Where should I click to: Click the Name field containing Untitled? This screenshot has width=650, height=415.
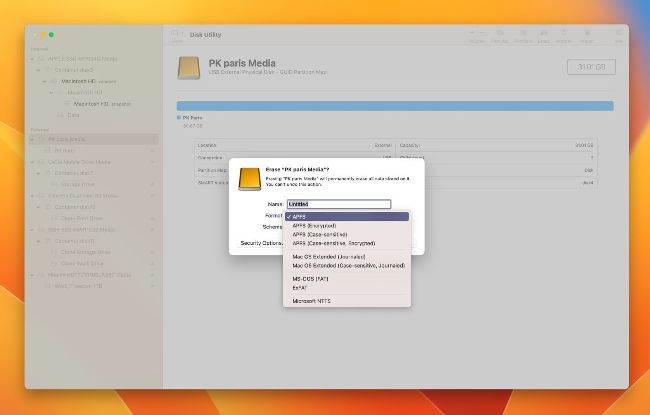(x=324, y=204)
